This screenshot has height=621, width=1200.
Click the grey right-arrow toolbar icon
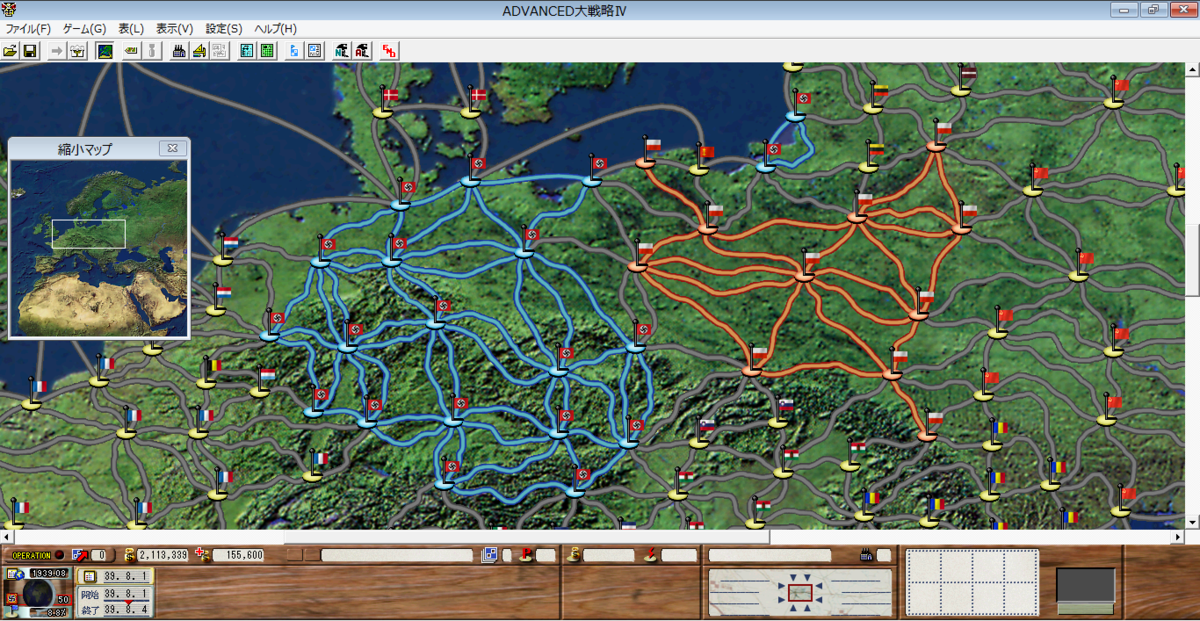point(57,50)
